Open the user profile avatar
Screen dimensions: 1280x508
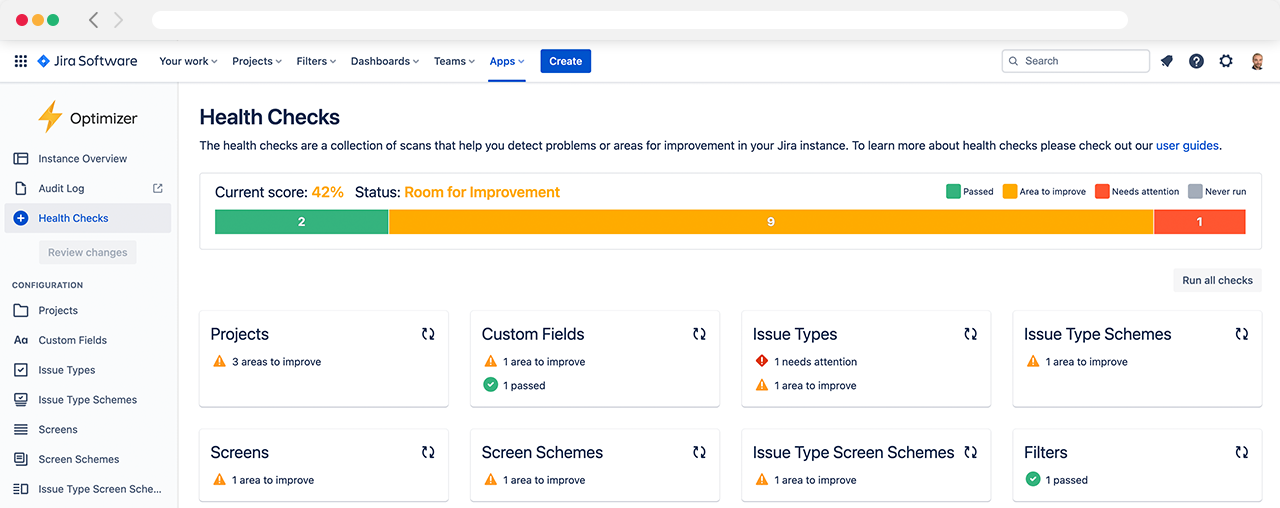click(x=1257, y=61)
